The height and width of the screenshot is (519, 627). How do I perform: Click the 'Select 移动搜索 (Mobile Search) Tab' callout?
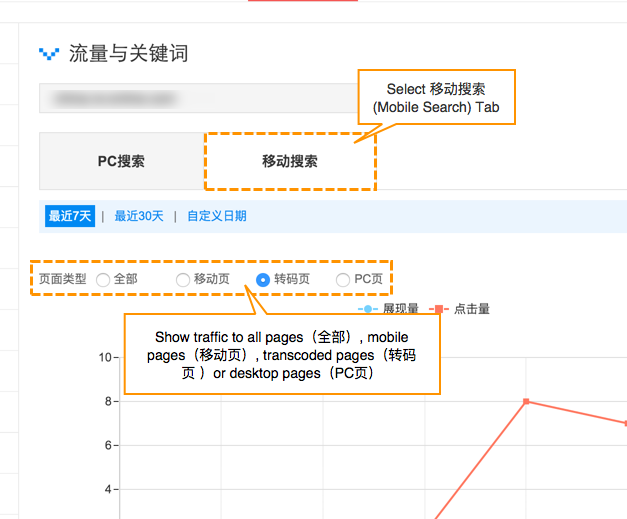tap(436, 98)
